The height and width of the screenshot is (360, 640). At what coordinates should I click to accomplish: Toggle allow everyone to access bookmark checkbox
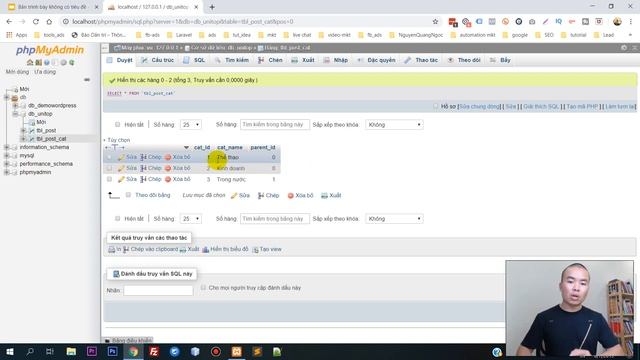[x=203, y=287]
